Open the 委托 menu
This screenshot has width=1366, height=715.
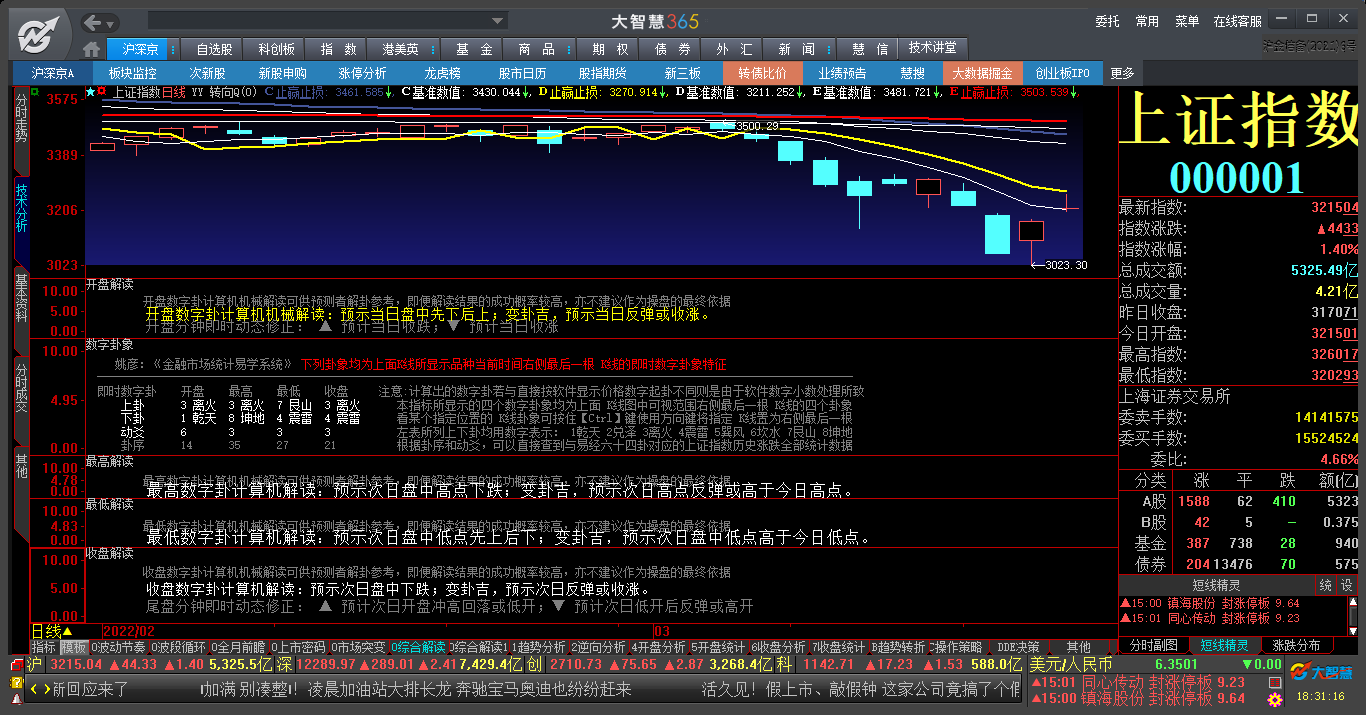(x=1107, y=21)
